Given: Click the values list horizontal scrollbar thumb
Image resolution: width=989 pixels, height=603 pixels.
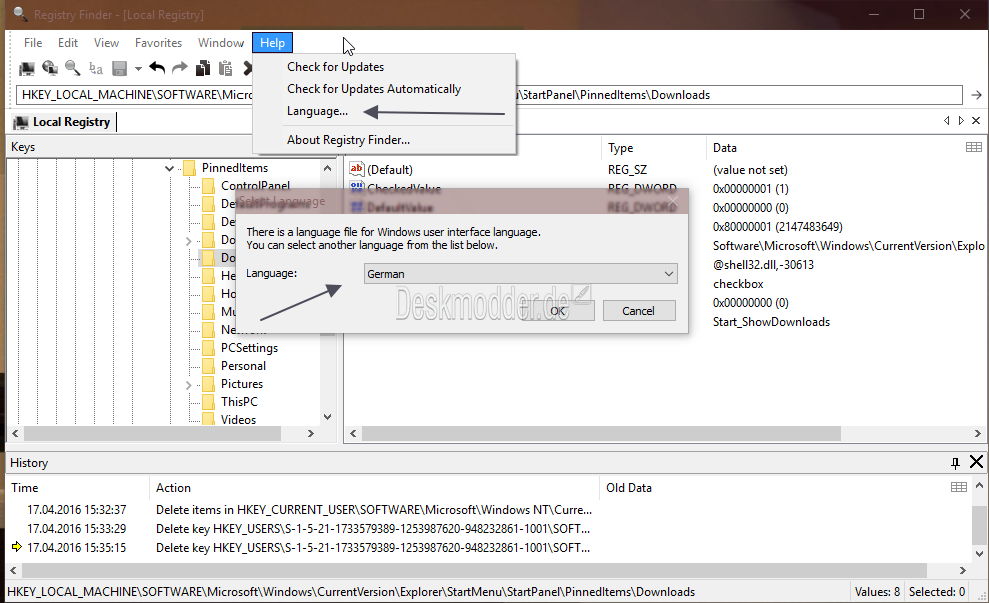Looking at the screenshot, I should [x=601, y=433].
